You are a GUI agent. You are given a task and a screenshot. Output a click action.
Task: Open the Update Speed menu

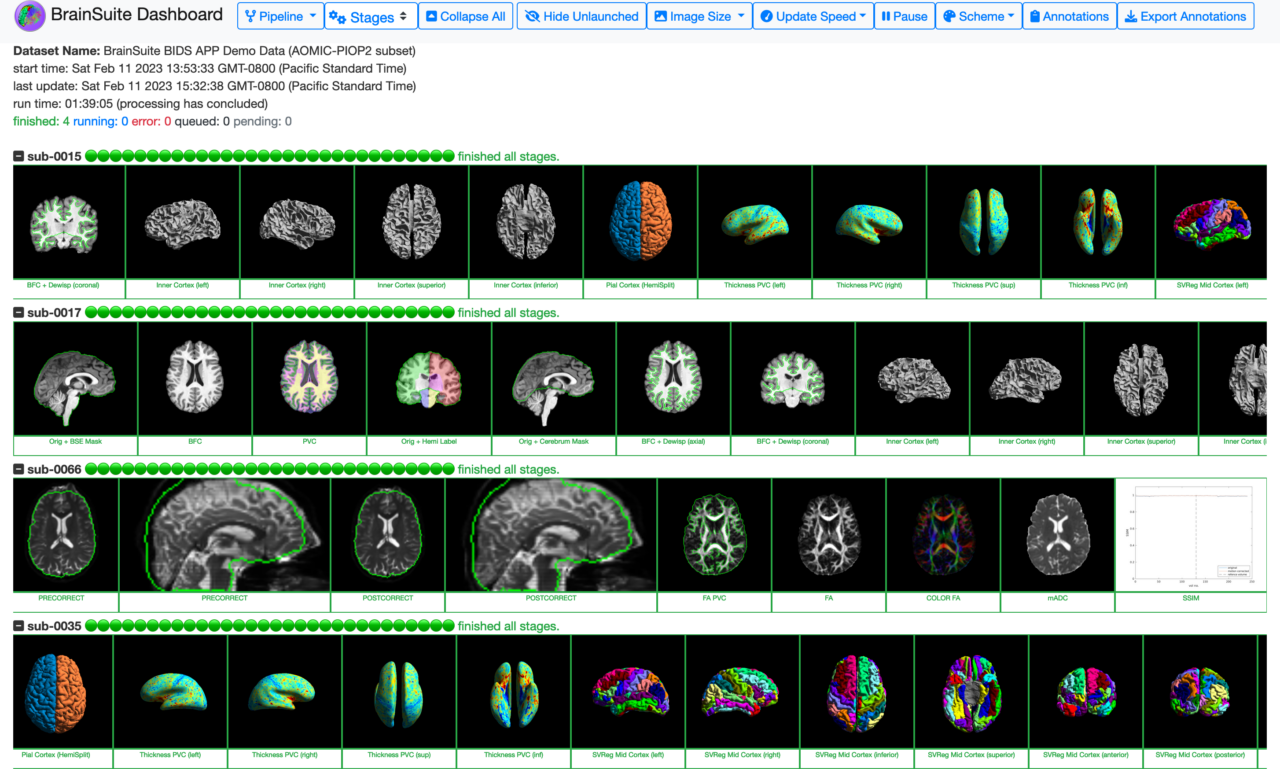[x=812, y=16]
